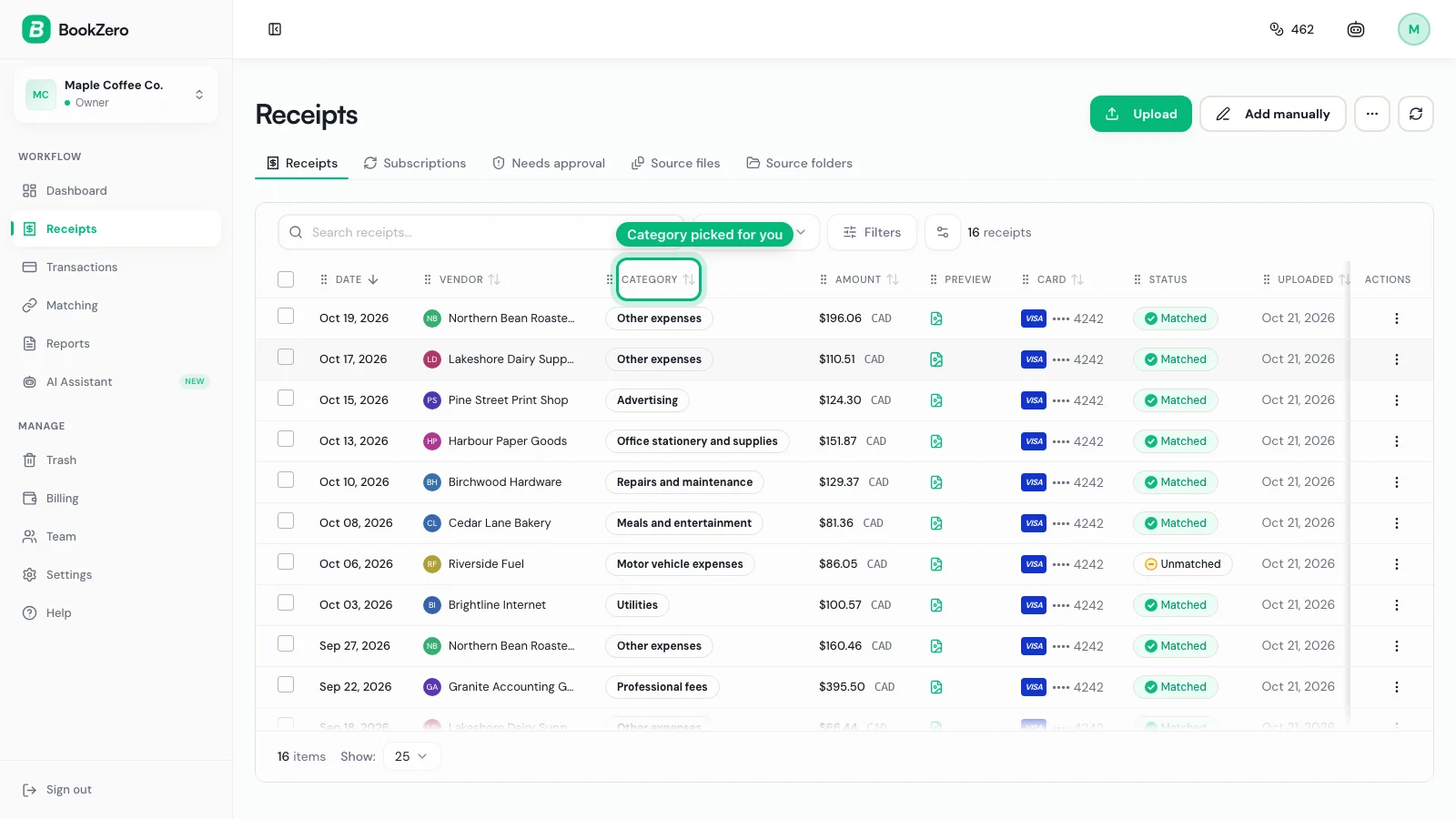
Task: Go to Transactions in the sidebar
Action: 116,267
